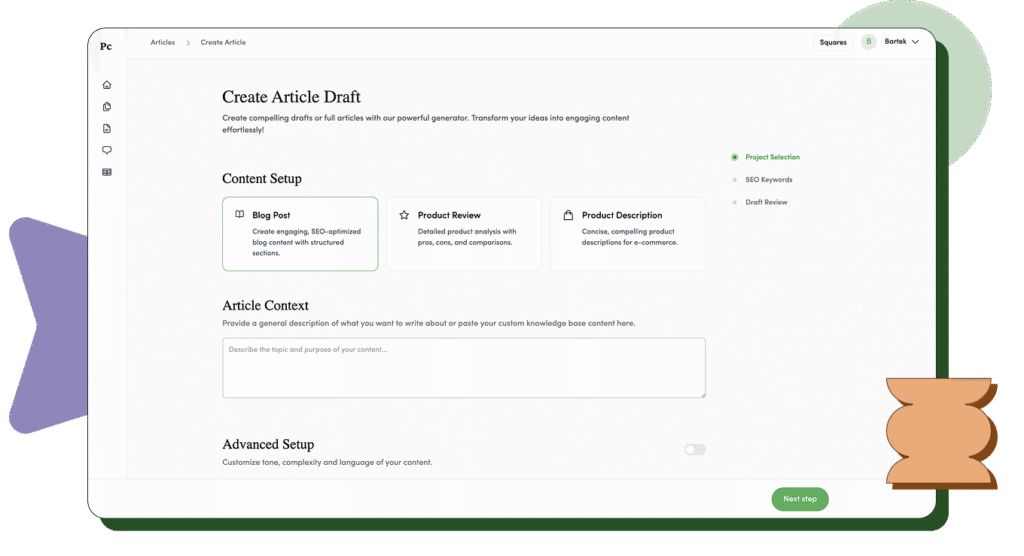Screen dimensions: 1024x556
Task: Click the Squares button in header
Action: (833, 42)
